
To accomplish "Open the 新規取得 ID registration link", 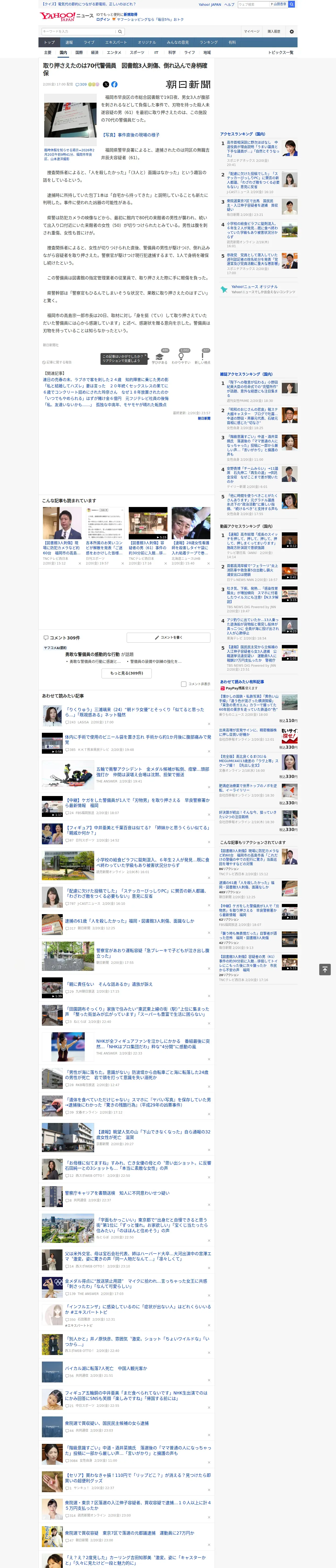I will (131, 14).
